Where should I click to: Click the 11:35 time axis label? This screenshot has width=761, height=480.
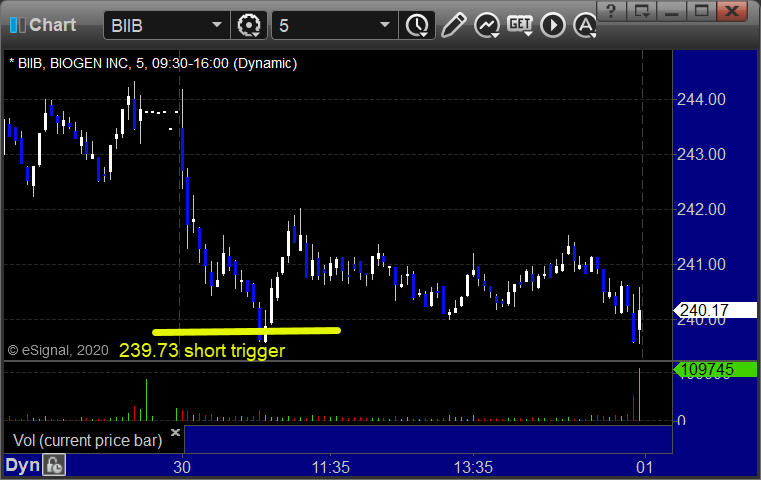tap(331, 467)
